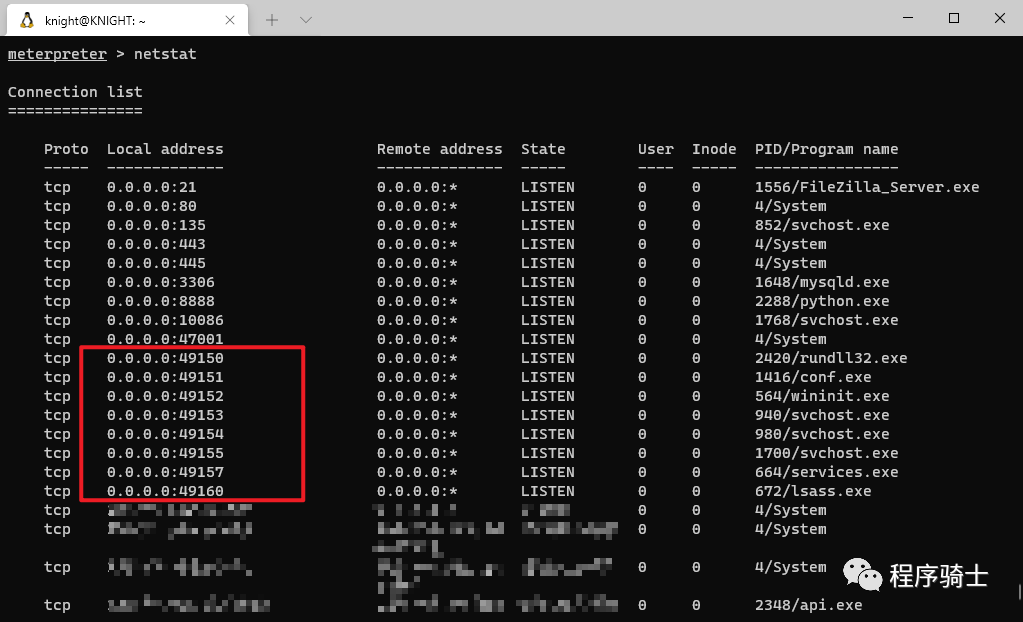Screen dimensions: 1023x622
Task: Click the Inode column header
Action: pyautogui.click(x=714, y=149)
